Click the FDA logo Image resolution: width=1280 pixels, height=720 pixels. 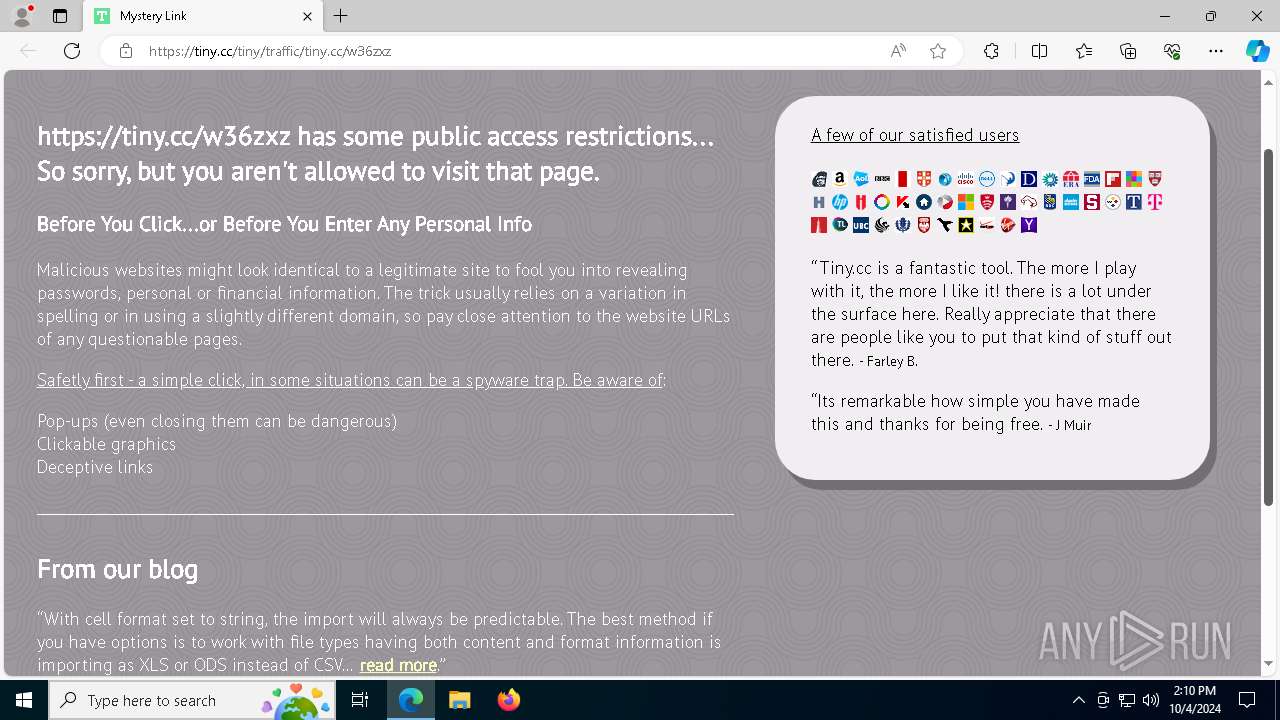1092,179
